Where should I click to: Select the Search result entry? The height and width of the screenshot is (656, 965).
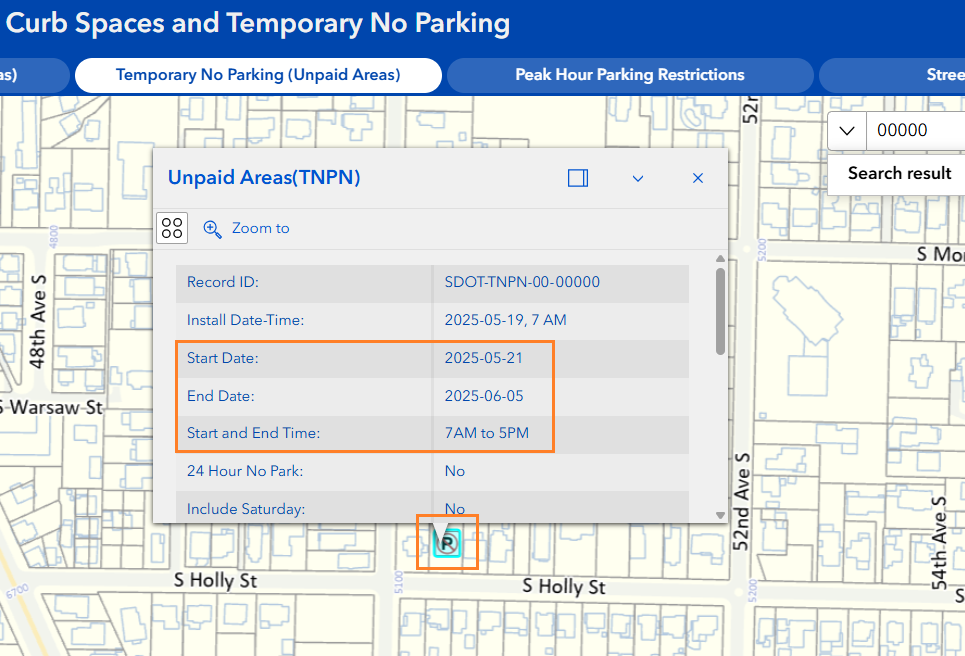pyautogui.click(x=899, y=173)
